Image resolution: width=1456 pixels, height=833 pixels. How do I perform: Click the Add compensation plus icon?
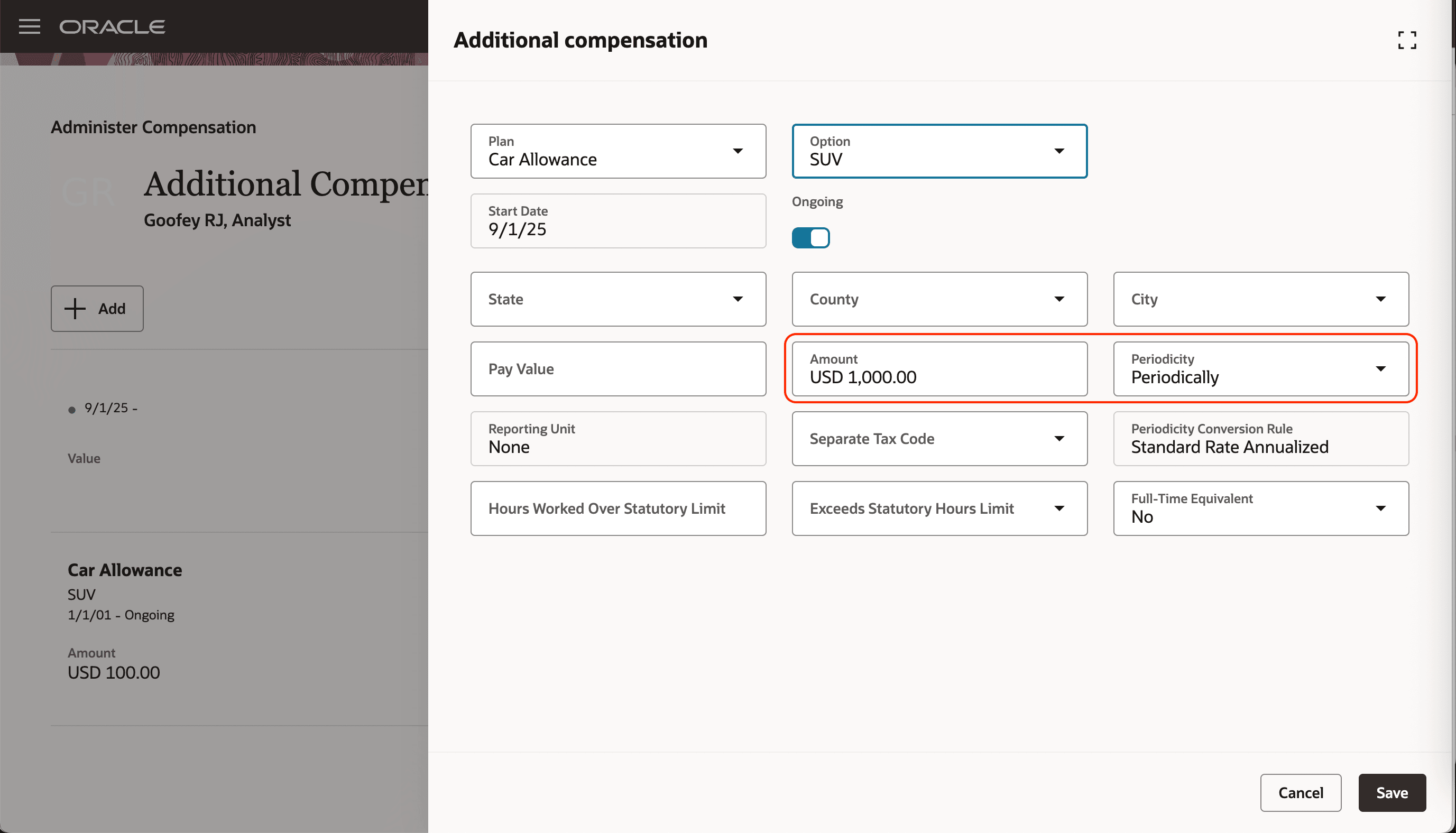click(x=75, y=308)
